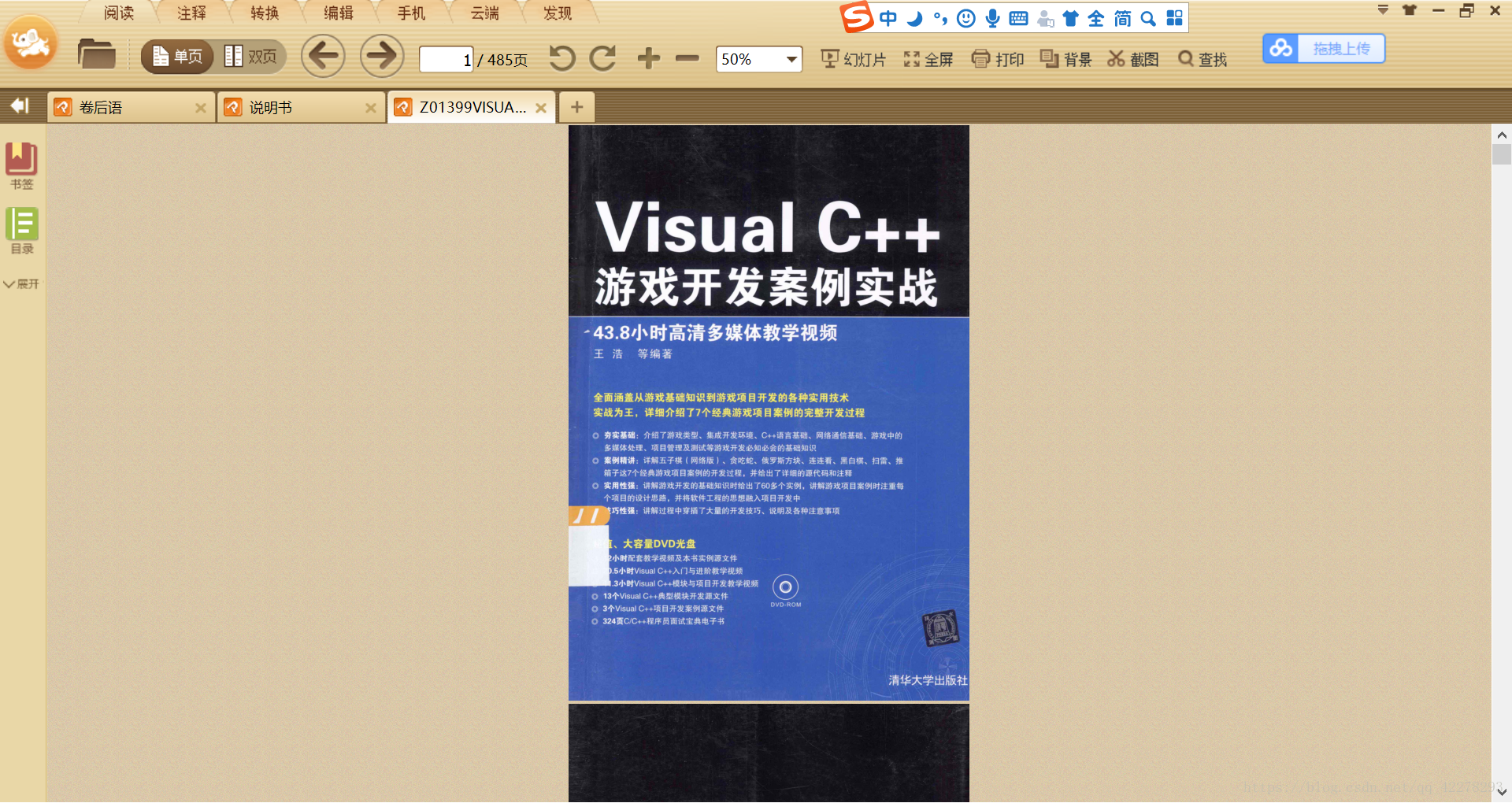Click the Sogou user account icon

[x=1045, y=18]
